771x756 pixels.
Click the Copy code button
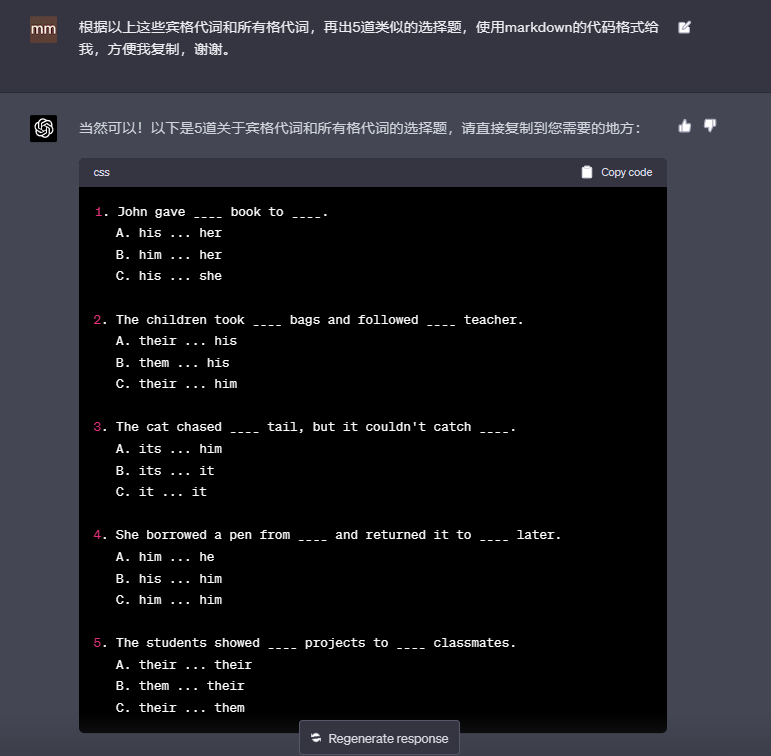(617, 172)
